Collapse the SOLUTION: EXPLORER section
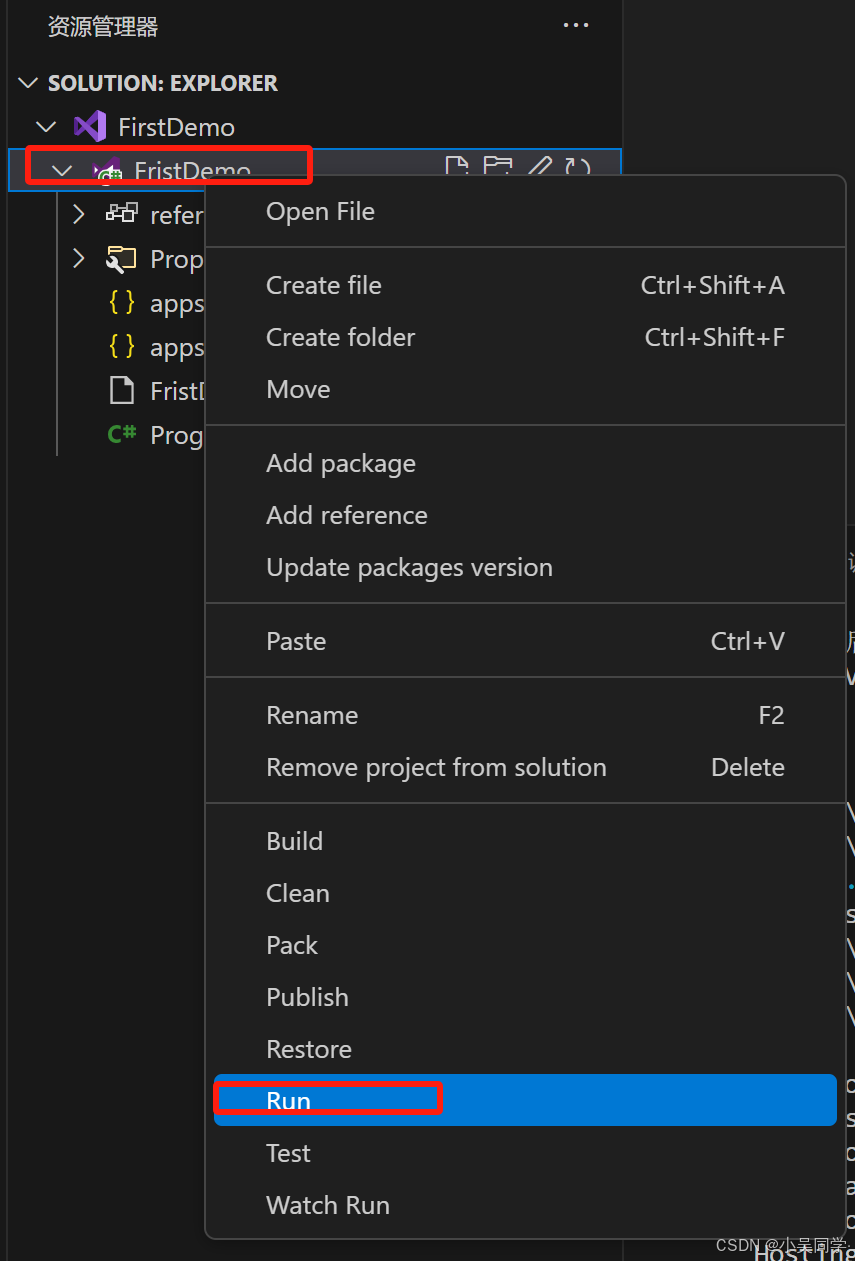The height and width of the screenshot is (1261, 855). tap(28, 83)
